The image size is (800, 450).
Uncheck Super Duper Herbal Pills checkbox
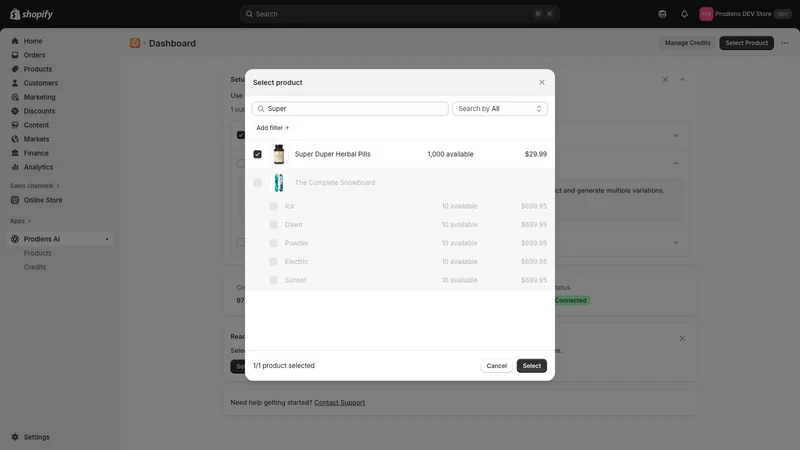click(x=257, y=154)
